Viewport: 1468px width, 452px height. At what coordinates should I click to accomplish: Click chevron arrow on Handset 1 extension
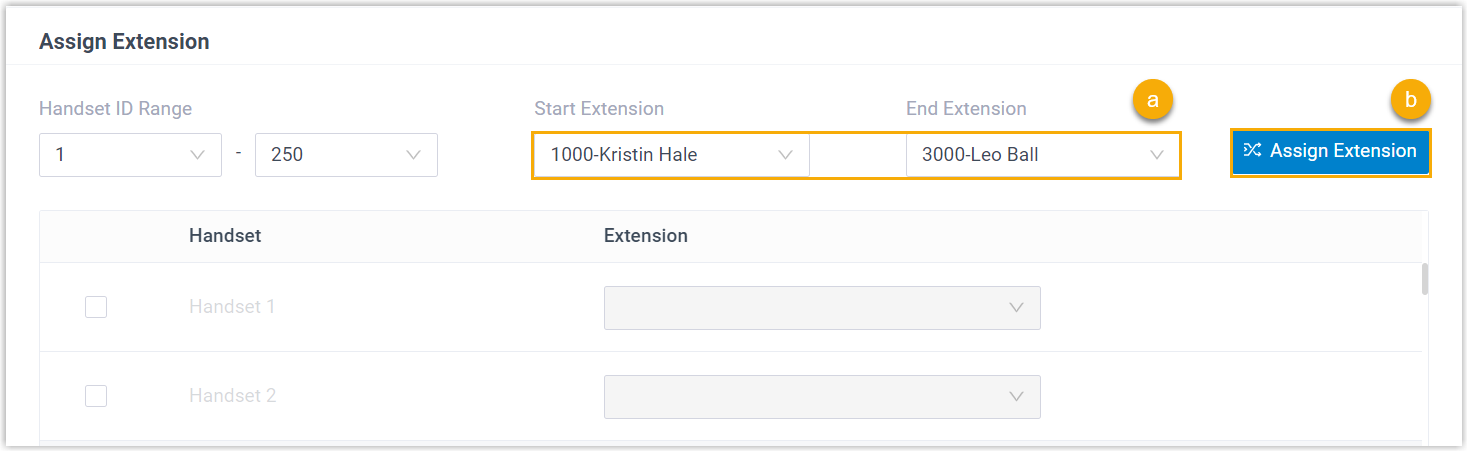coord(1017,307)
